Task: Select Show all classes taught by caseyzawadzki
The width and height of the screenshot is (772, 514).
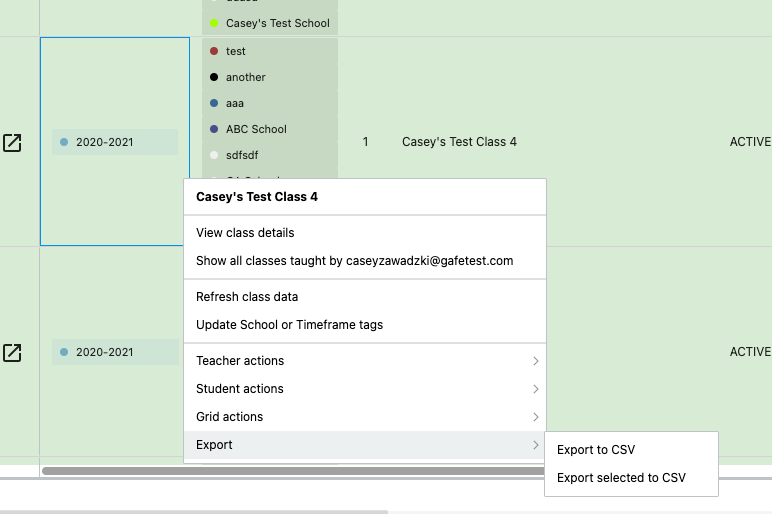Action: pyautogui.click(x=354, y=261)
